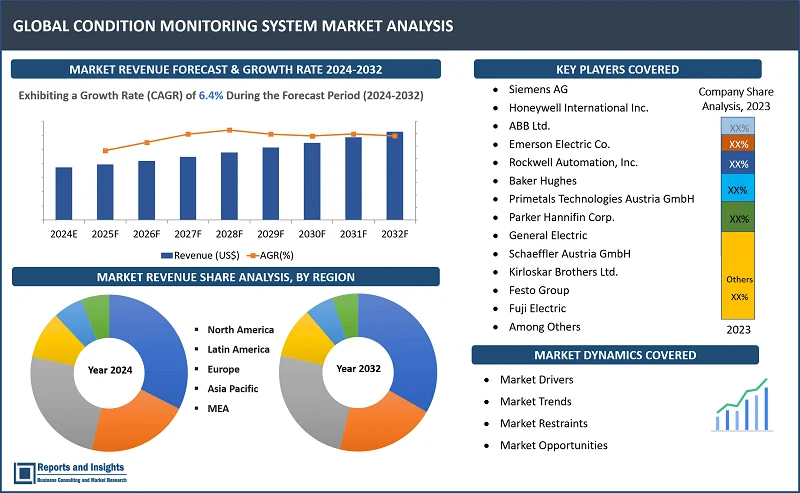800x493 pixels.
Task: Click the dark blue company share segment
Action: click(738, 163)
